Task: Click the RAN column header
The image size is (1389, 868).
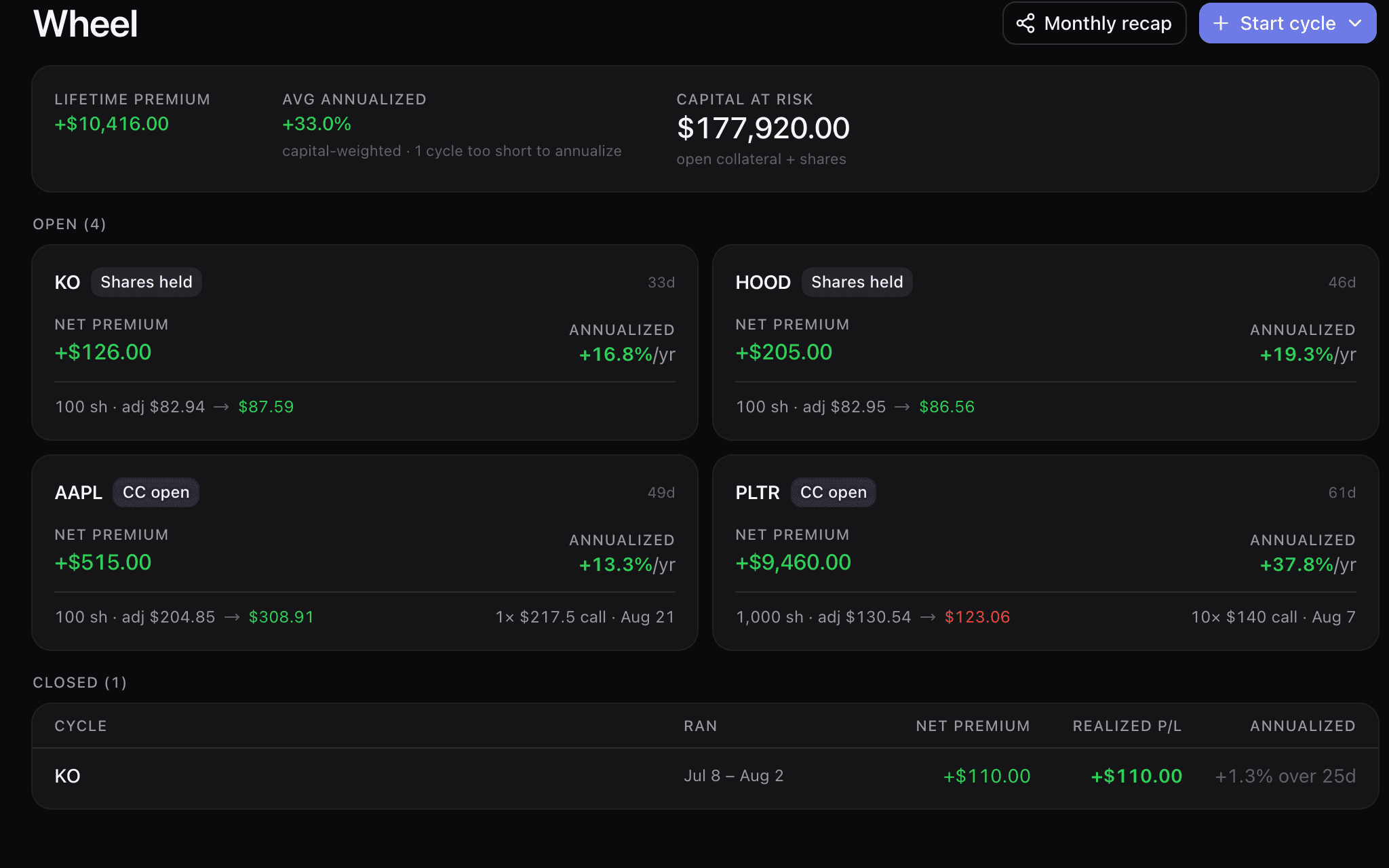Action: pyautogui.click(x=701, y=726)
